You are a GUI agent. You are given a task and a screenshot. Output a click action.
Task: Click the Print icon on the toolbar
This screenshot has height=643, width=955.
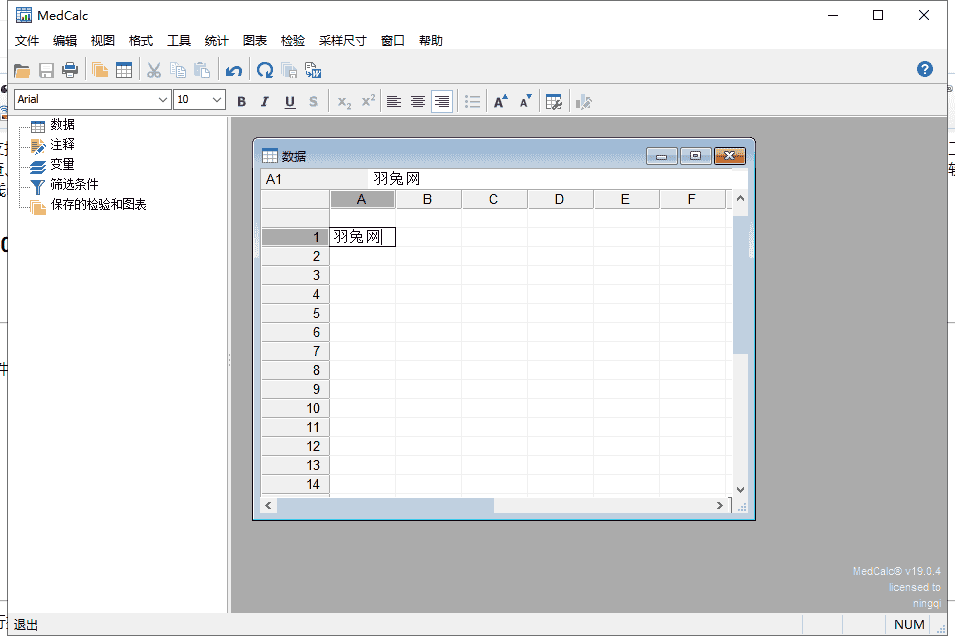coord(69,69)
